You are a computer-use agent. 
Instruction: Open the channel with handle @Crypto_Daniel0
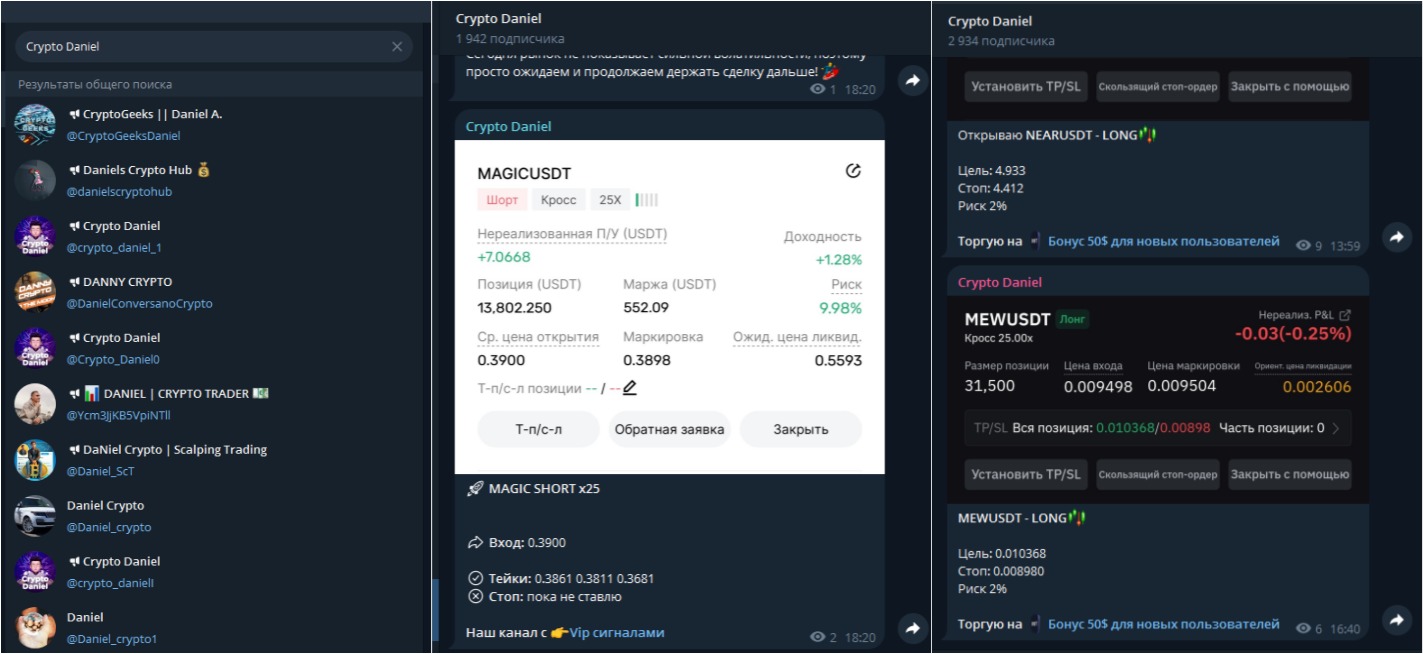point(214,348)
